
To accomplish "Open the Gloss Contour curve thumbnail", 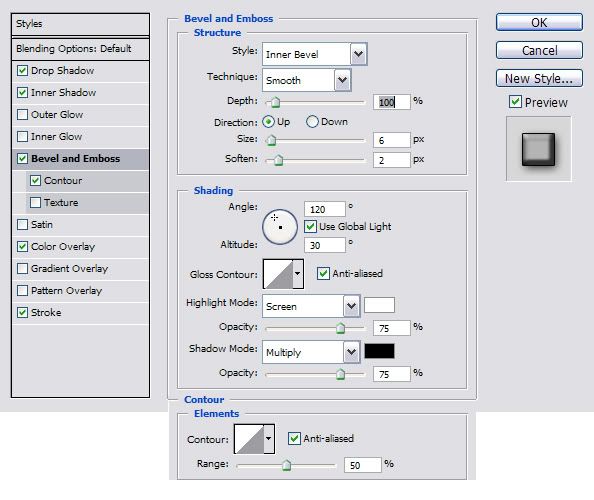I will (278, 274).
